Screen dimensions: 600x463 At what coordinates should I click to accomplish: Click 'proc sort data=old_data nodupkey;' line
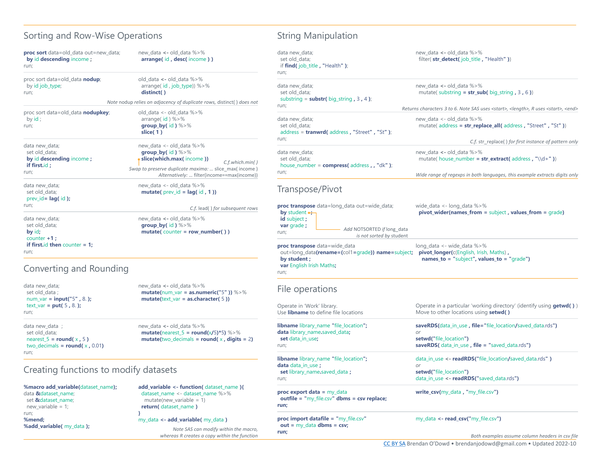(x=67, y=112)
